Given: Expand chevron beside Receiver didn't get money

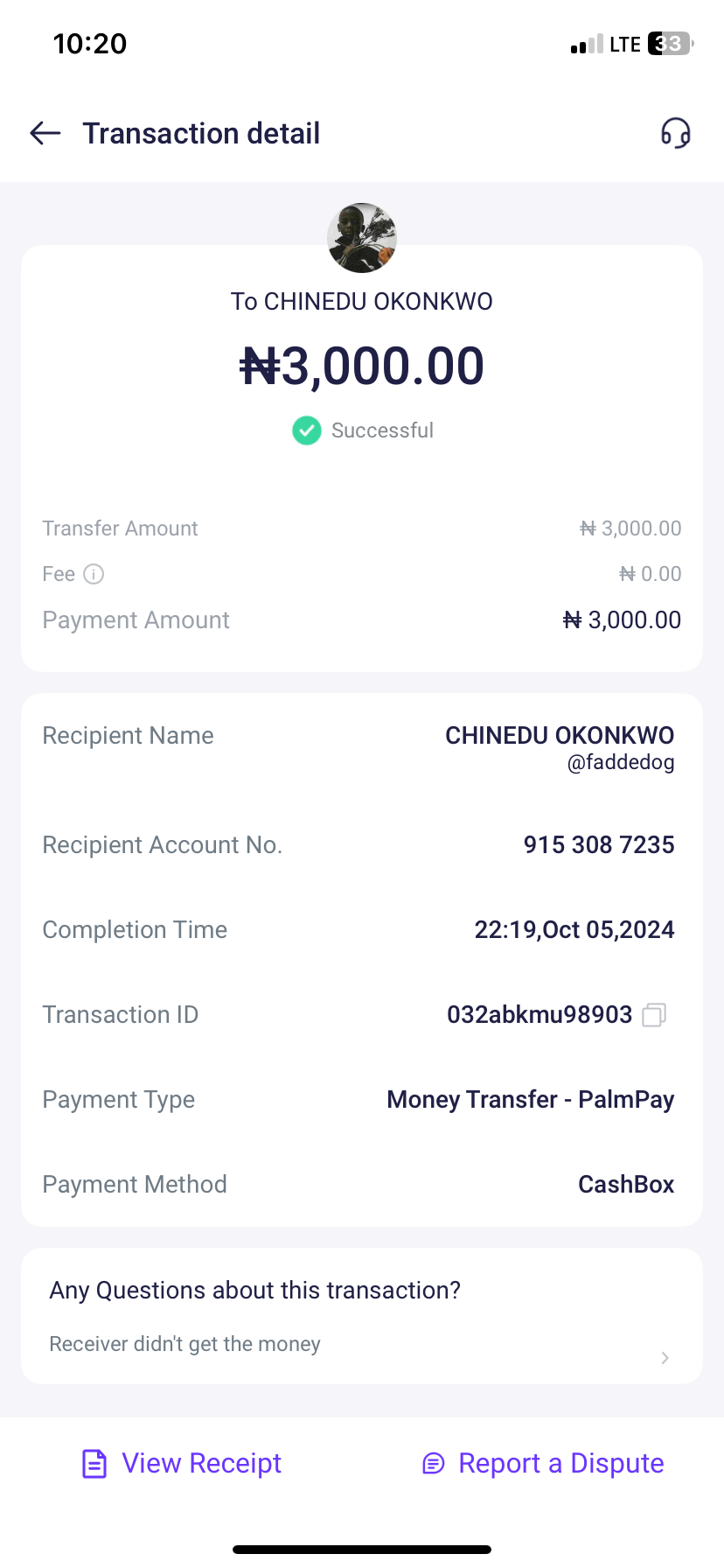Looking at the screenshot, I should [665, 1357].
